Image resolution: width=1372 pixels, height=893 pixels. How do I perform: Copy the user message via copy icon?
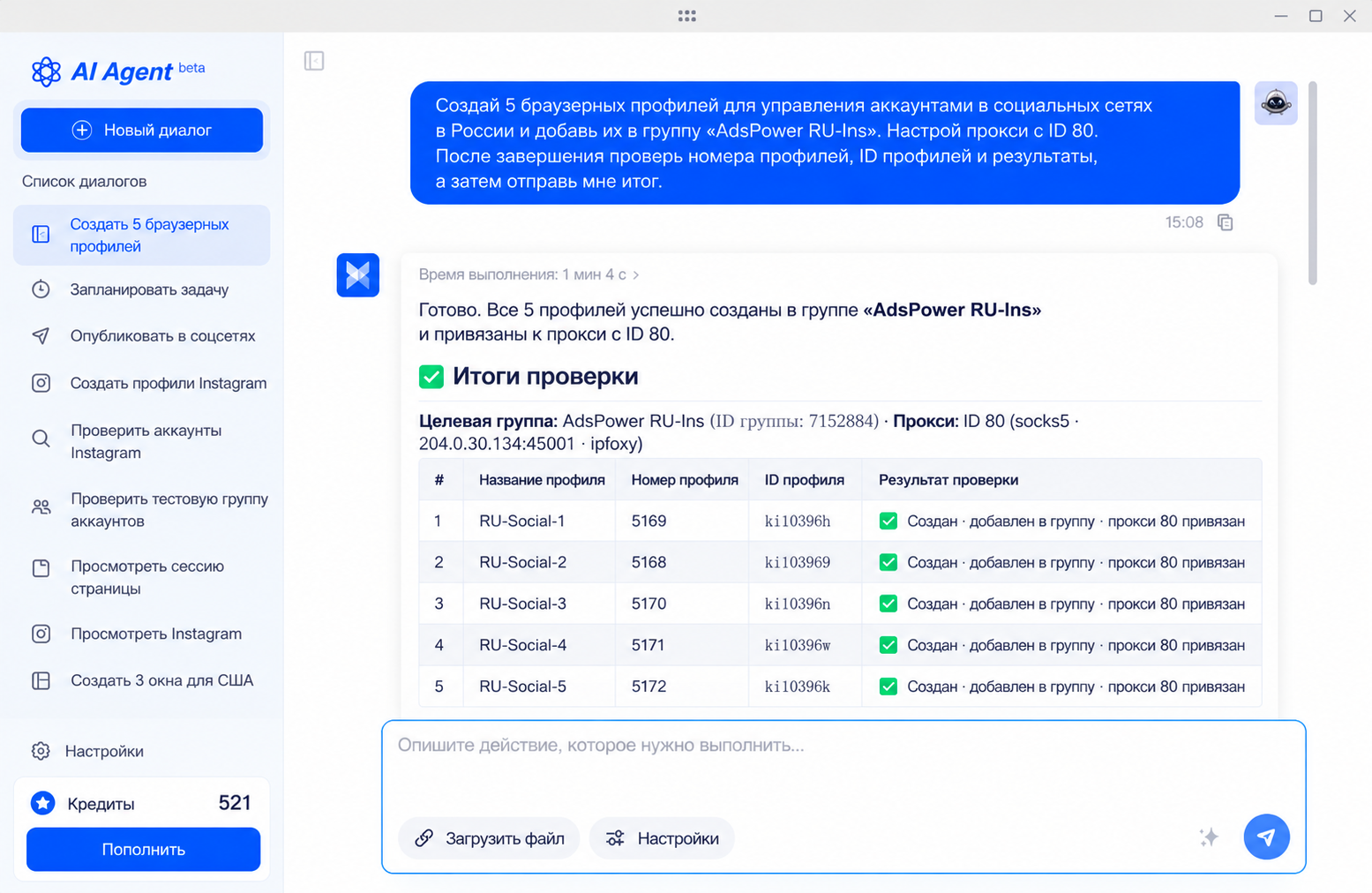tap(1225, 222)
